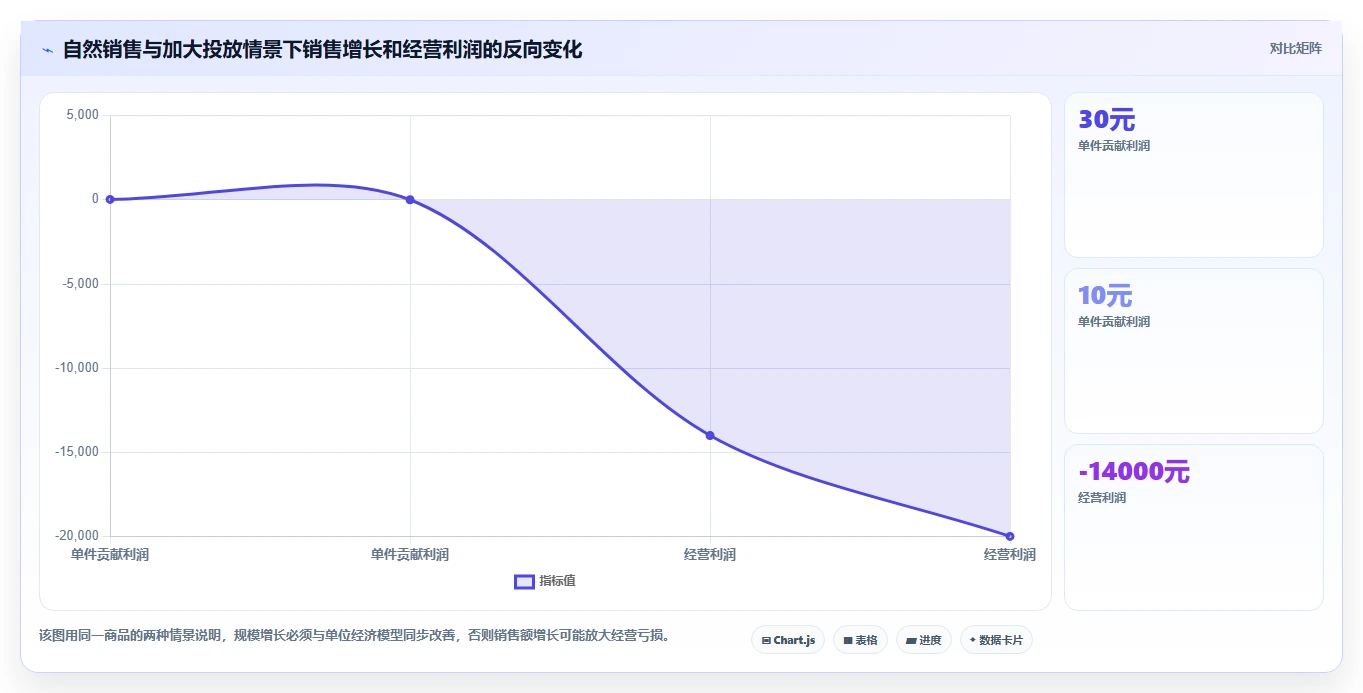The width and height of the screenshot is (1363, 693).
Task: Open the 30元 stat card
Action: (x=1194, y=175)
